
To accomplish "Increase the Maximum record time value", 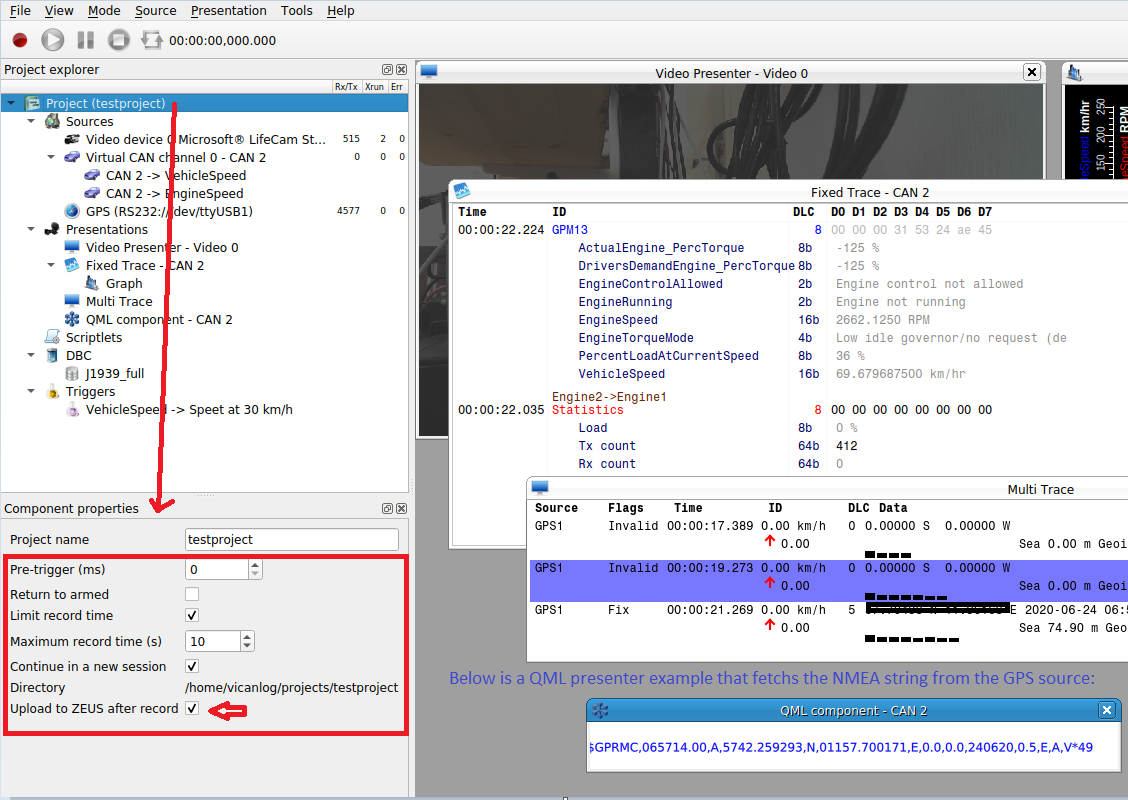I will pos(247,636).
